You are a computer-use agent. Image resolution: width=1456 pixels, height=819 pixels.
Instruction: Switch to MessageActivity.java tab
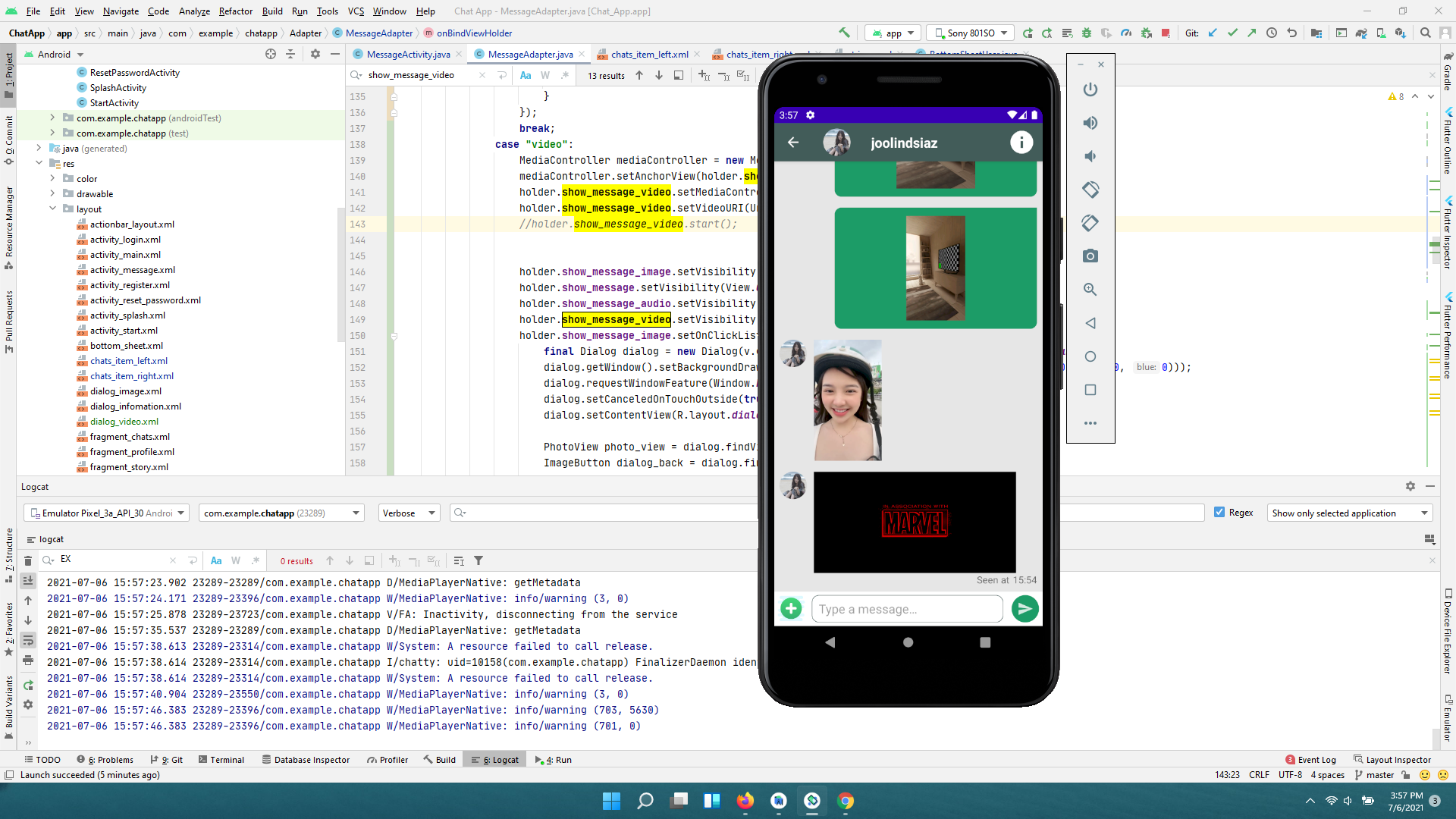coord(407,54)
